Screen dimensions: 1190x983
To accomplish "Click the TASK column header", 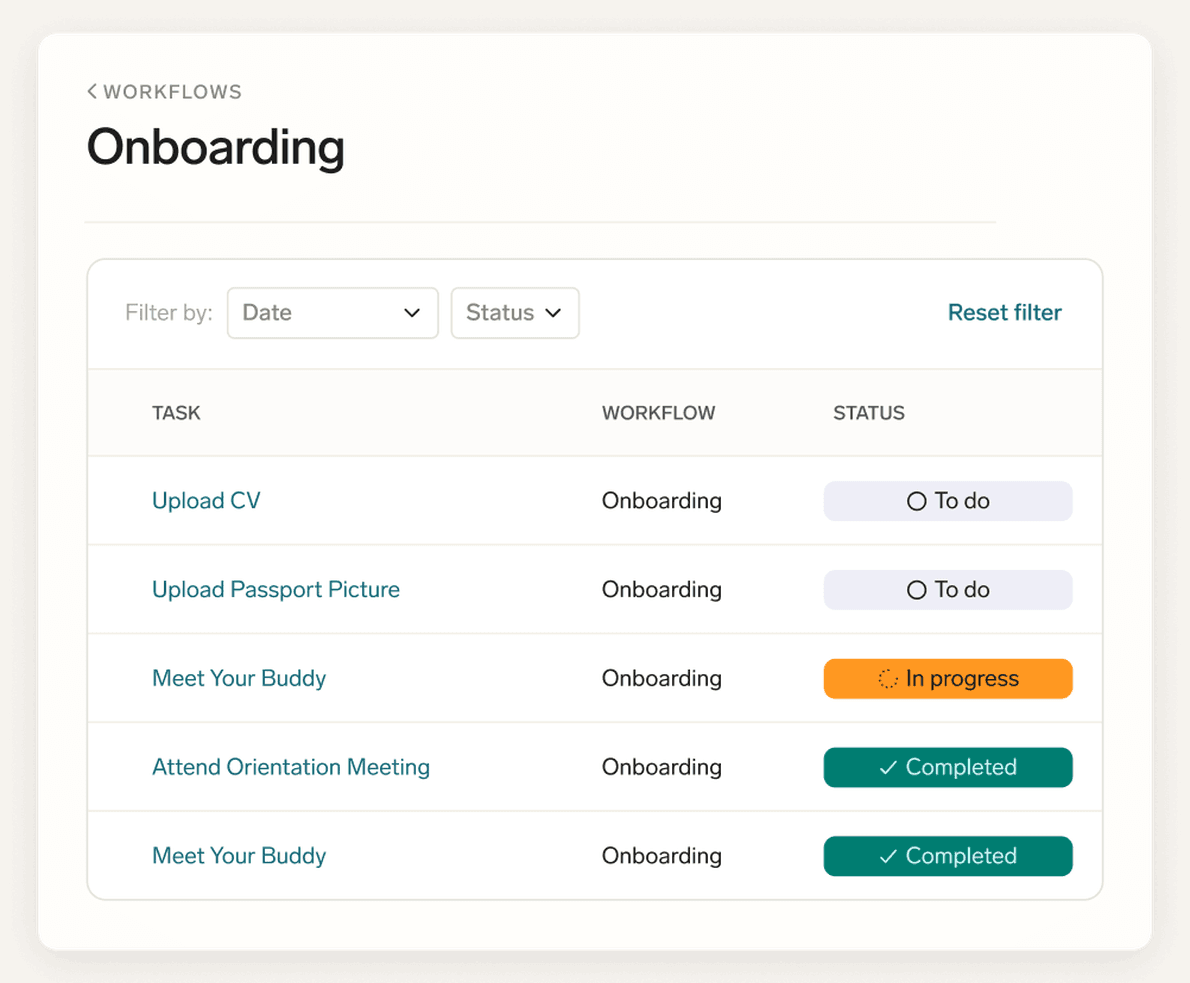I will click(176, 413).
